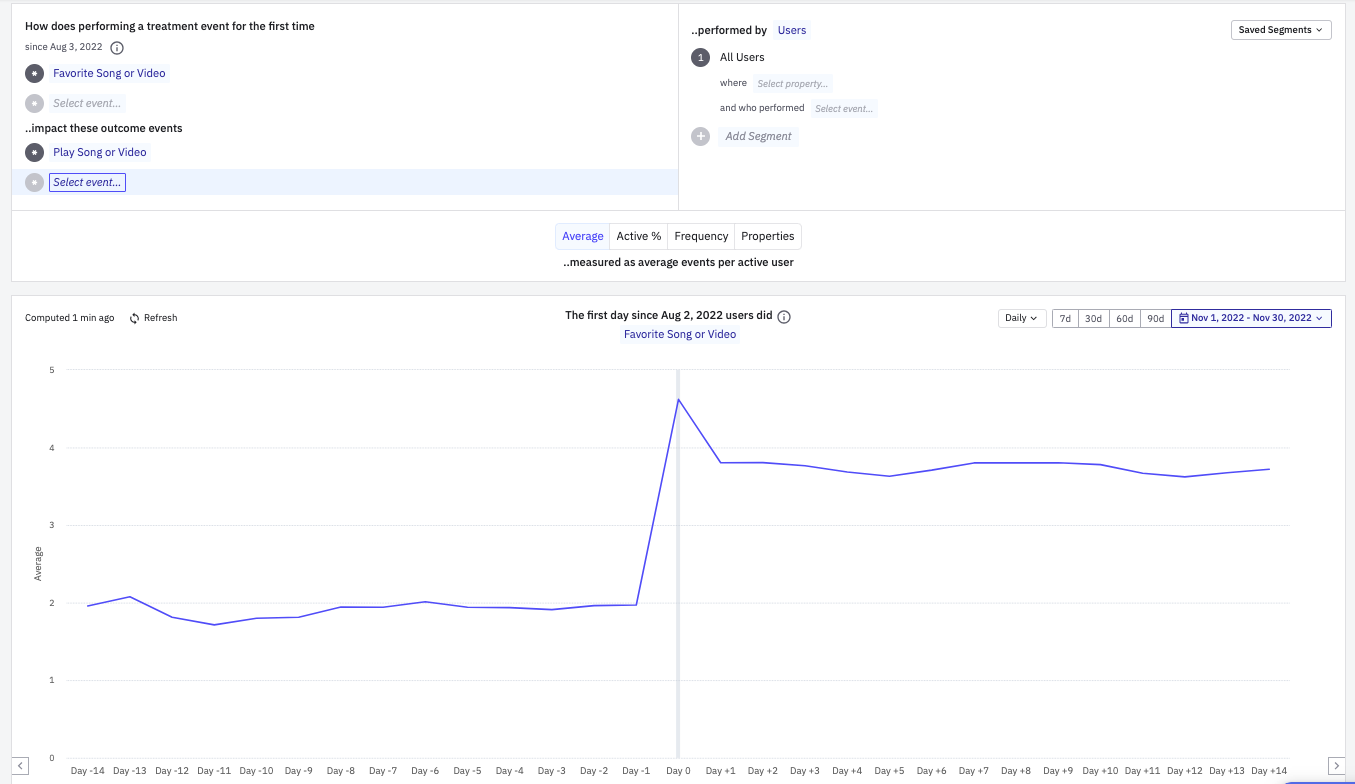
Task: Open the Daily interval dropdown
Action: coord(1021,318)
